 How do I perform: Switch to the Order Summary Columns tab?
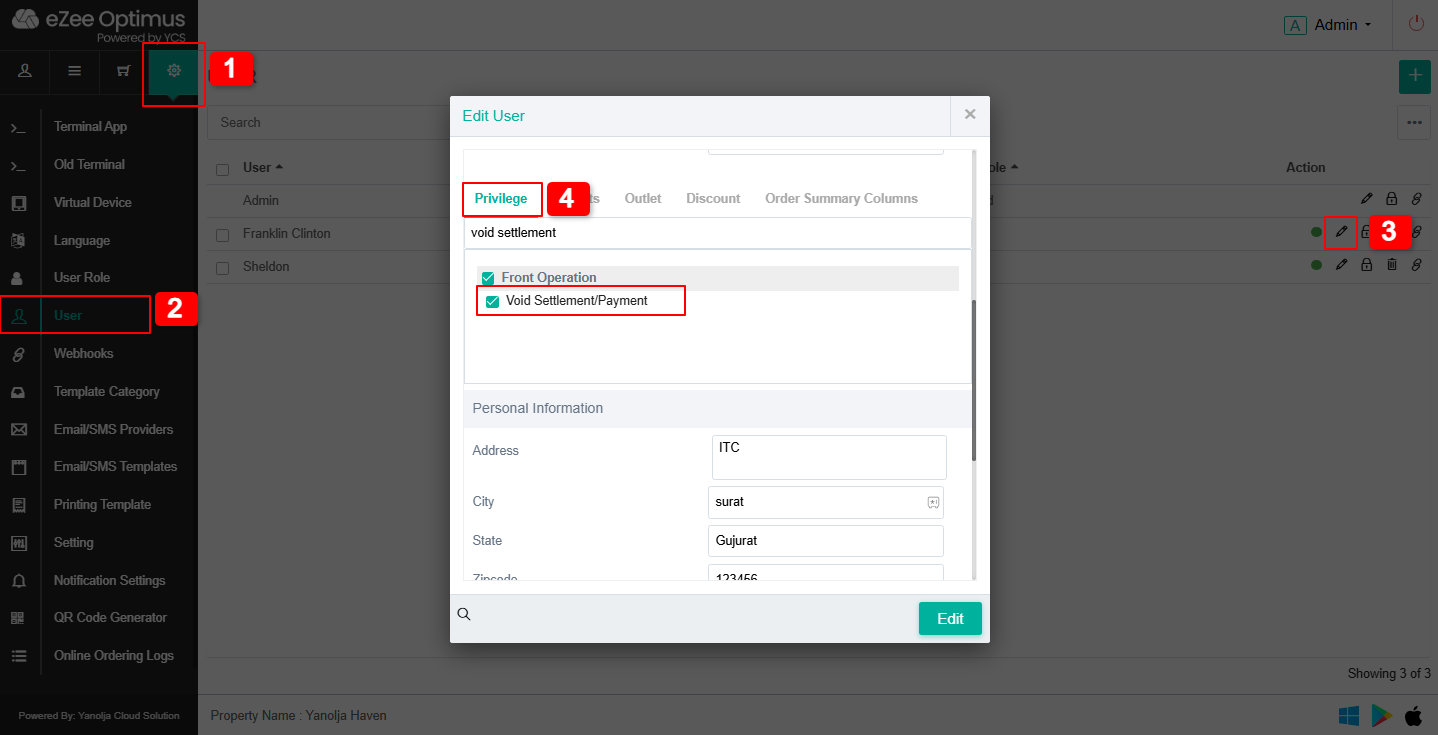point(841,198)
